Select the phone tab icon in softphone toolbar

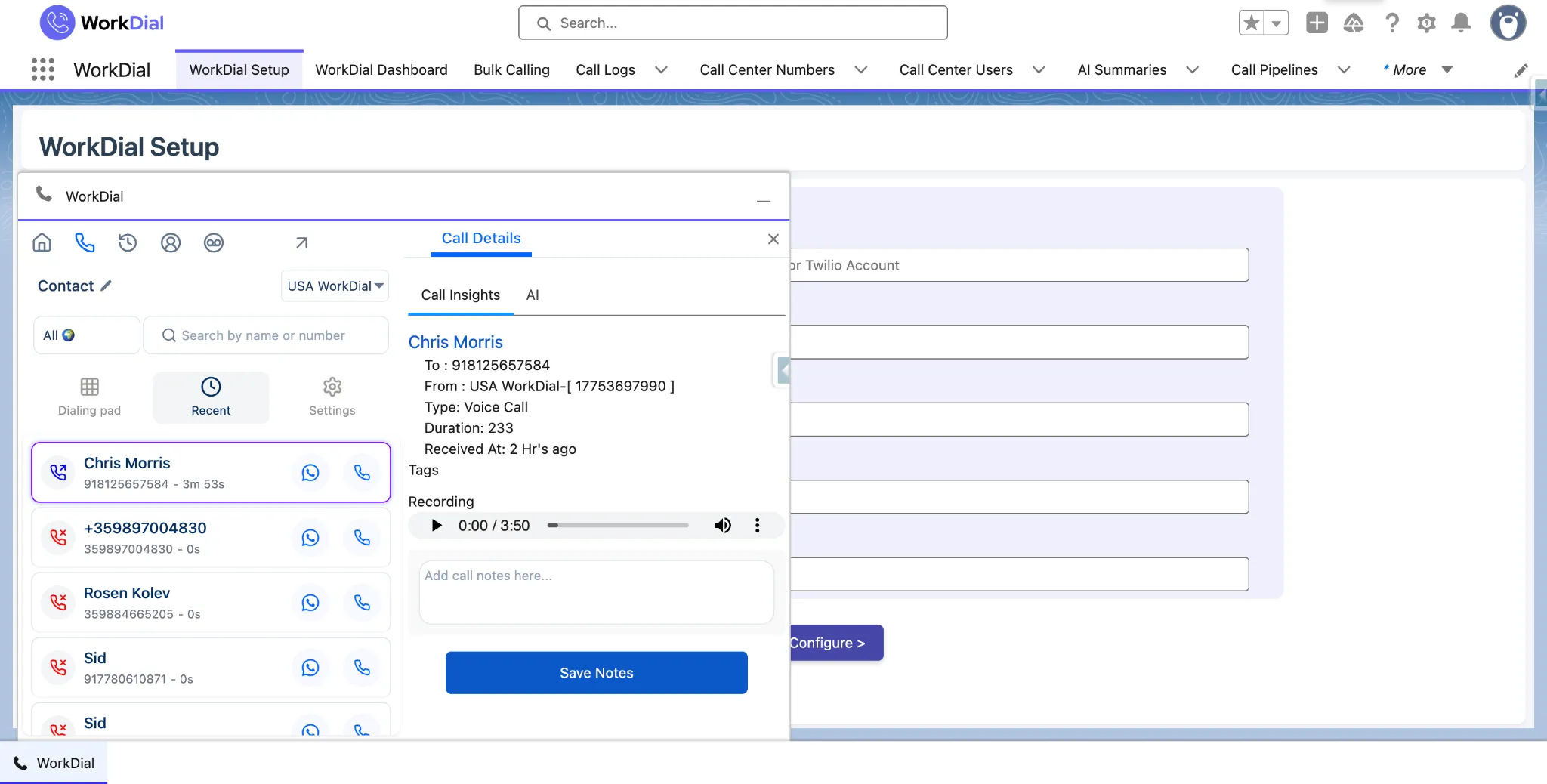(x=85, y=242)
